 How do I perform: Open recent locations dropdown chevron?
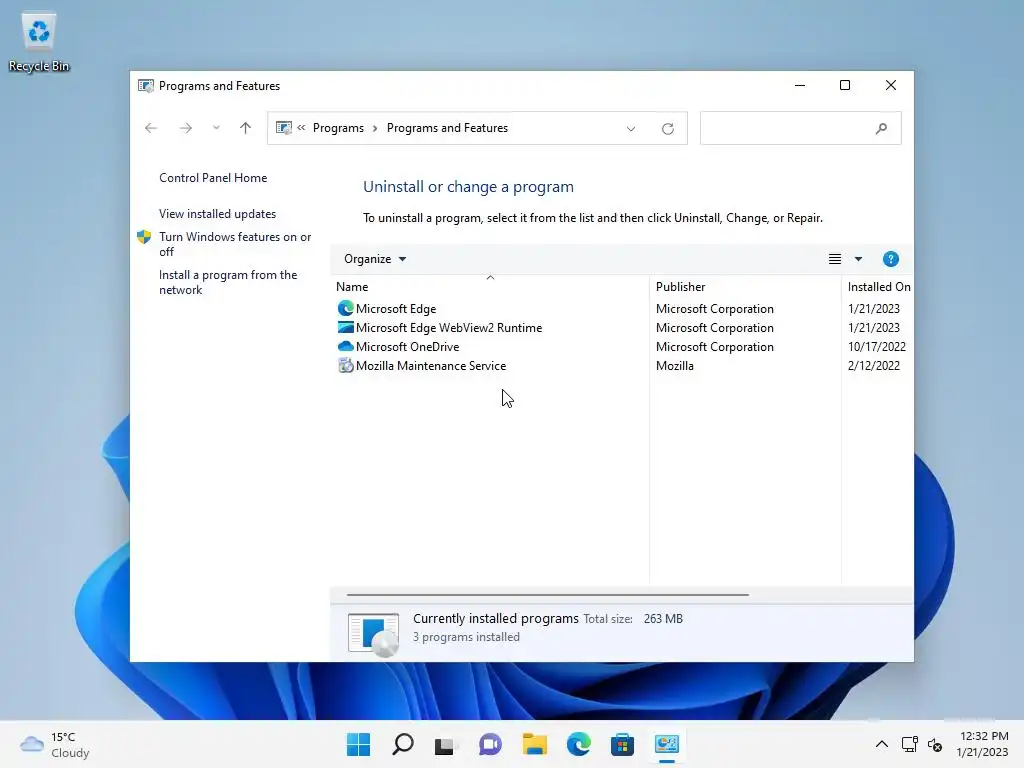coord(216,128)
